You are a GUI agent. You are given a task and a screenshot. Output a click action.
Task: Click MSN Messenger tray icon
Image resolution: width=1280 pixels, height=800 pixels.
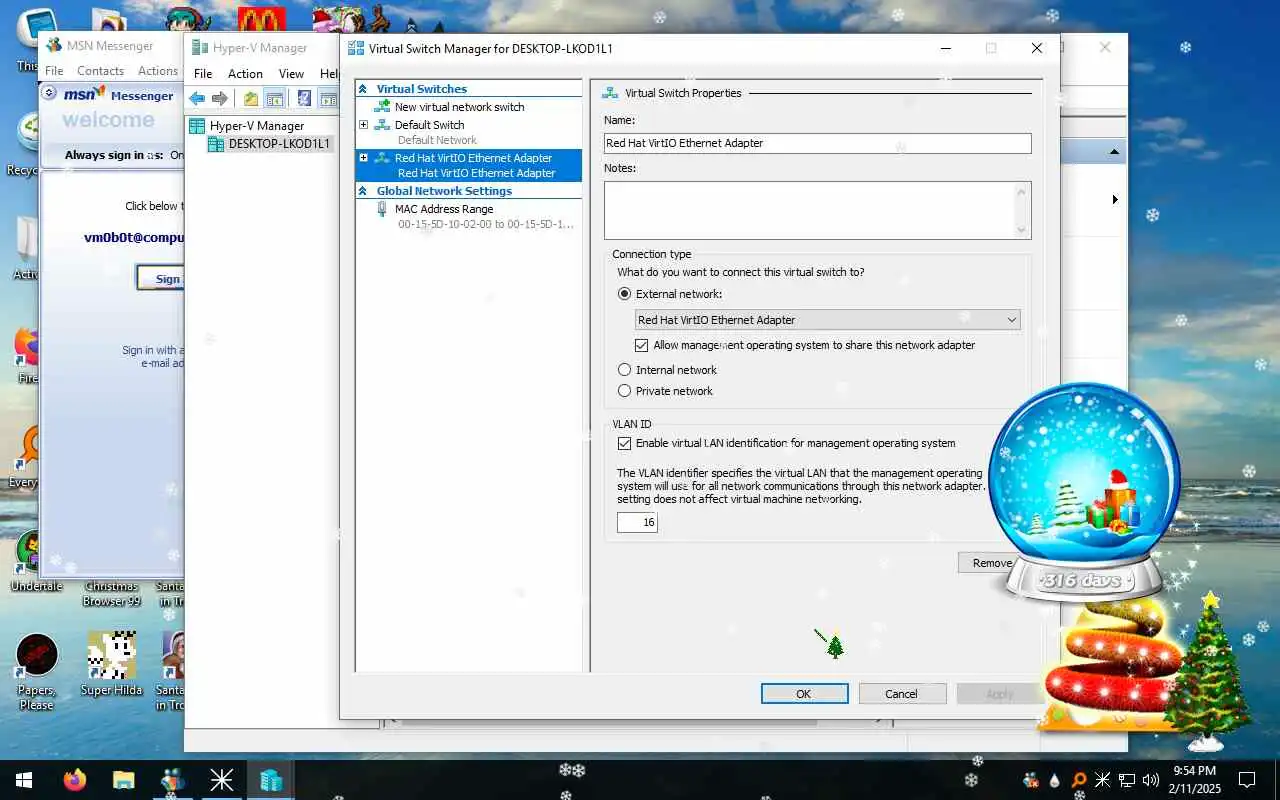click(1031, 780)
